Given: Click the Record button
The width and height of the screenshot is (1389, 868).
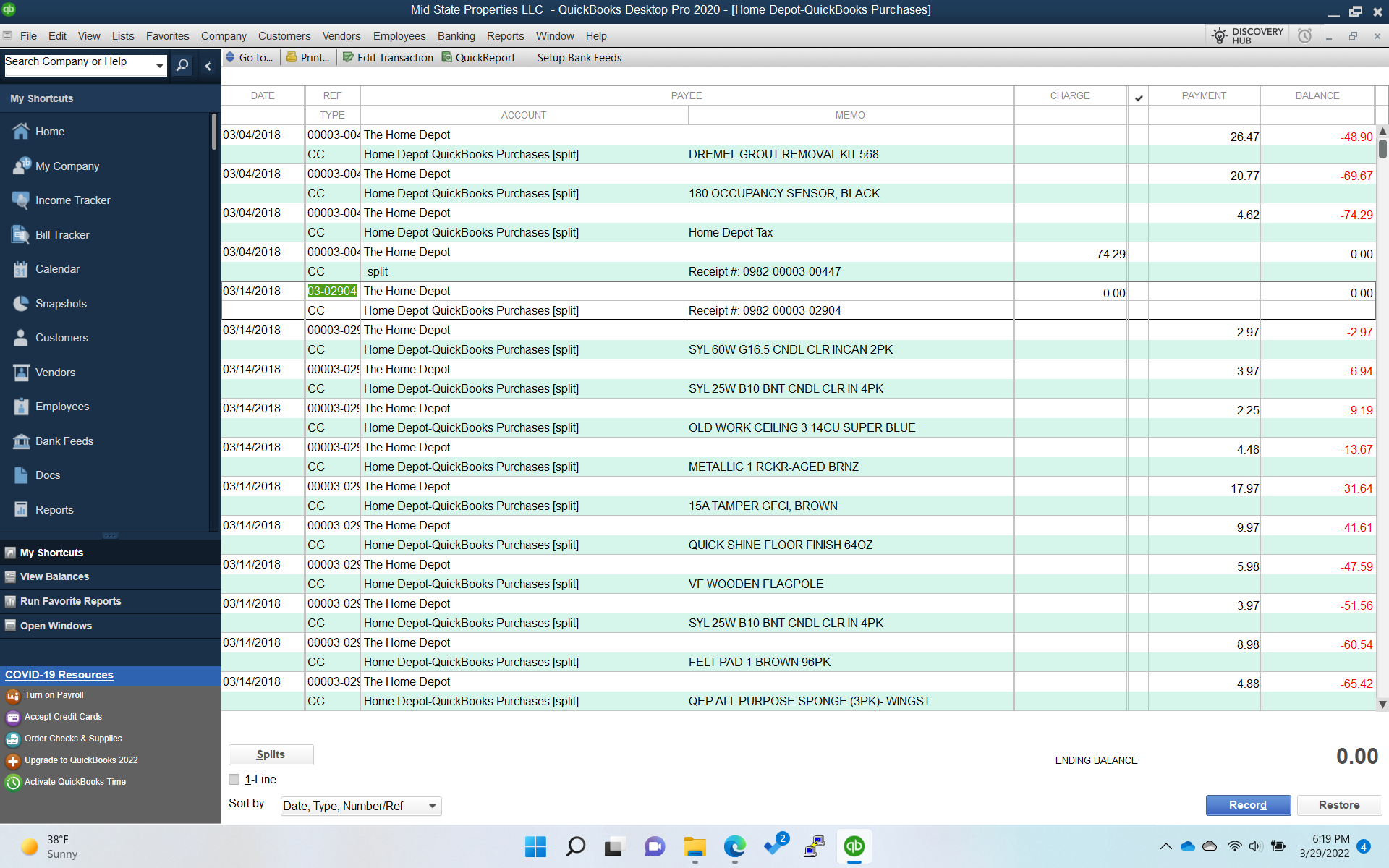Looking at the screenshot, I should tap(1247, 805).
